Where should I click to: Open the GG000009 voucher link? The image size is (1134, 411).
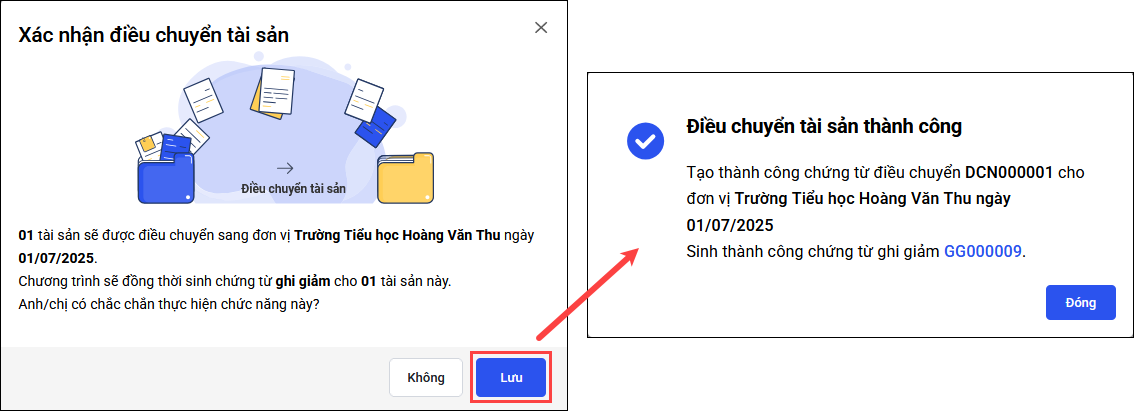(x=983, y=251)
